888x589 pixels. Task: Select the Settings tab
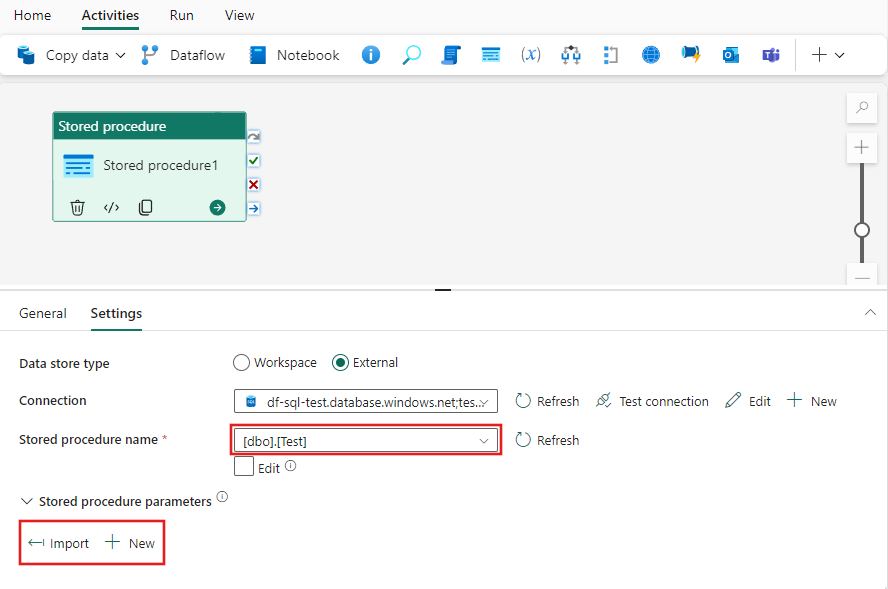pyautogui.click(x=116, y=313)
